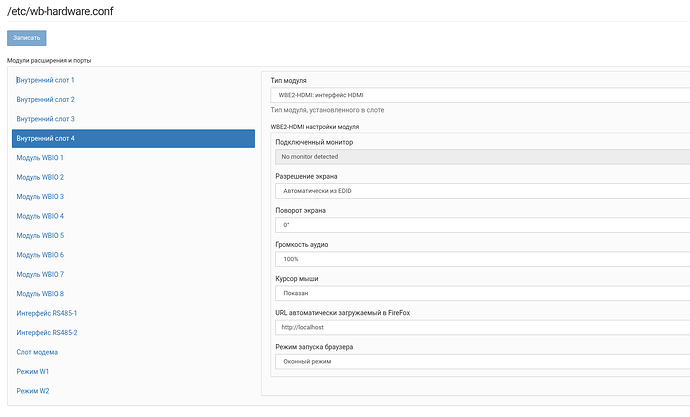The image size is (690, 417).
Task: Click the Записать save button
Action: tap(27, 38)
